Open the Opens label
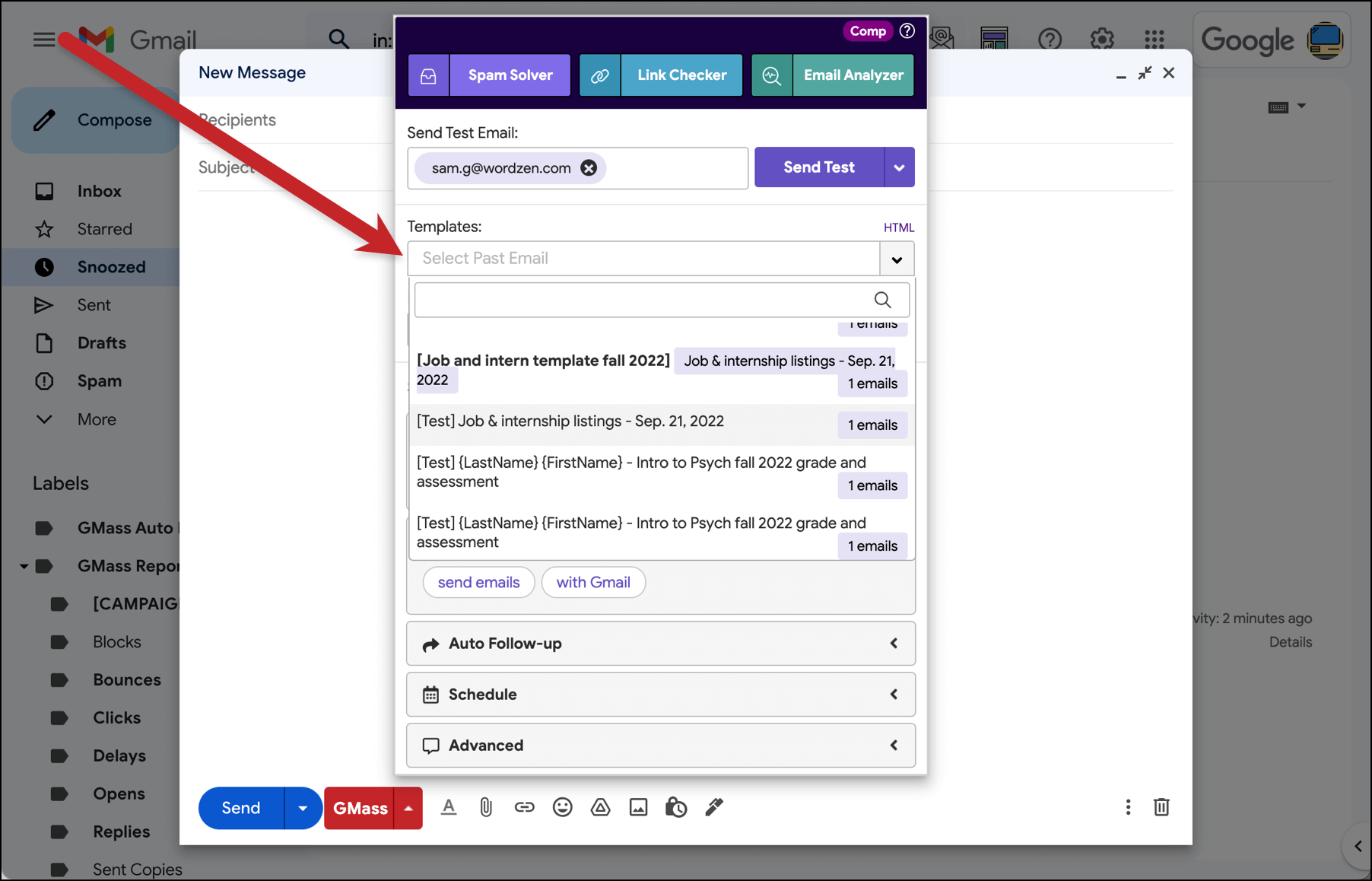The height and width of the screenshot is (881, 1372). pyautogui.click(x=119, y=794)
